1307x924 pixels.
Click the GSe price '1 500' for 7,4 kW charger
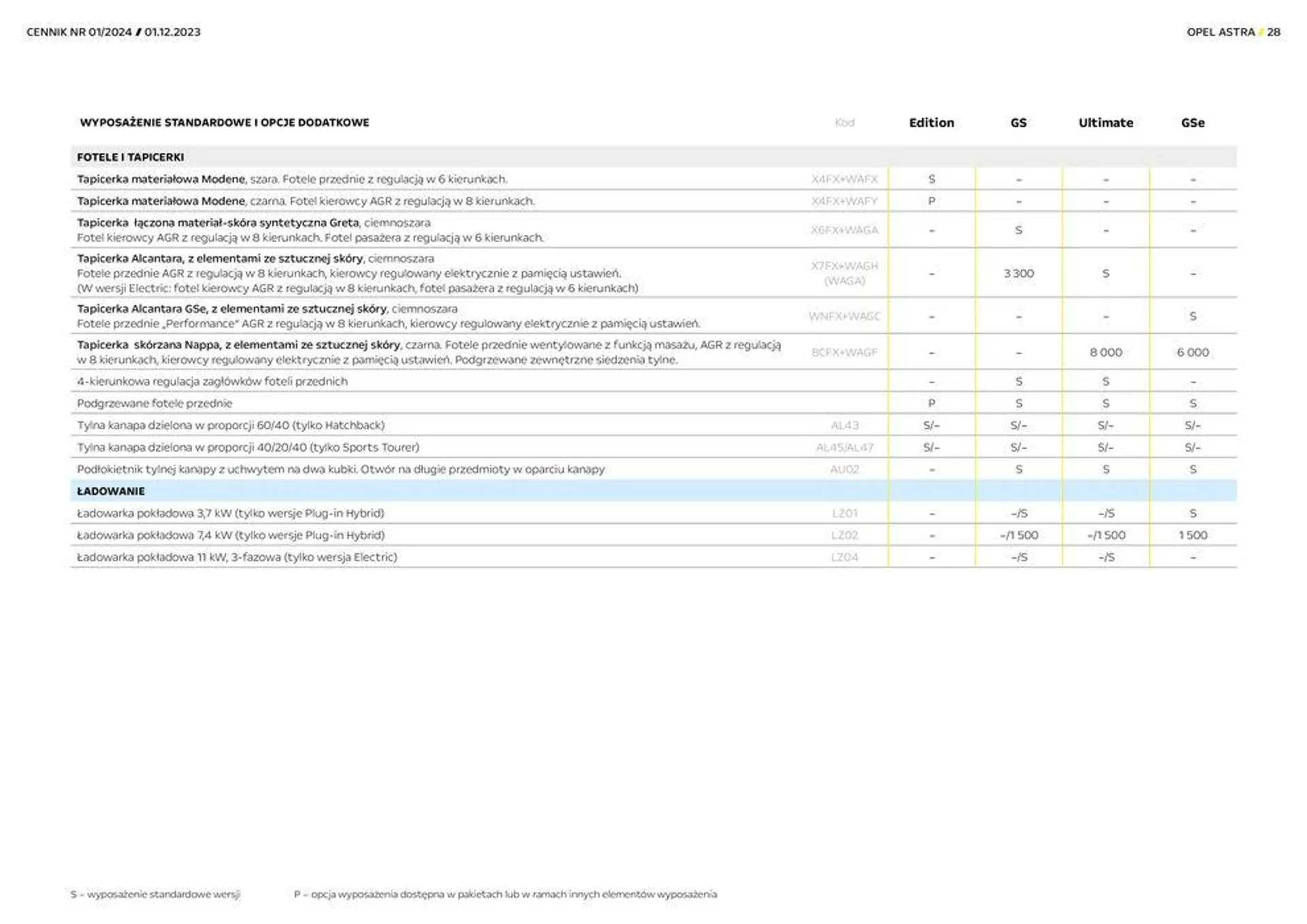[1193, 535]
